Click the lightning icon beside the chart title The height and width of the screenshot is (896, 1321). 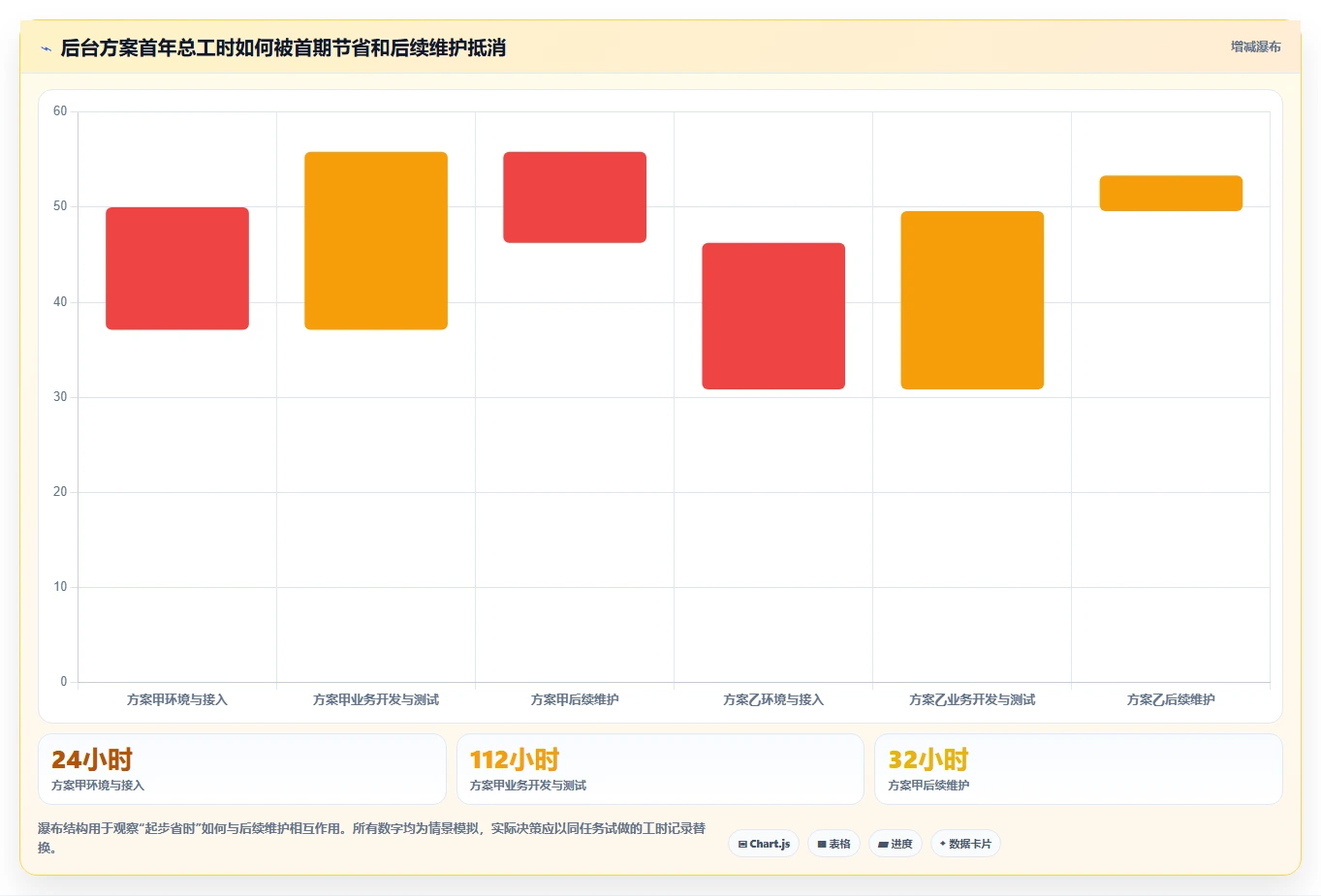(46, 48)
